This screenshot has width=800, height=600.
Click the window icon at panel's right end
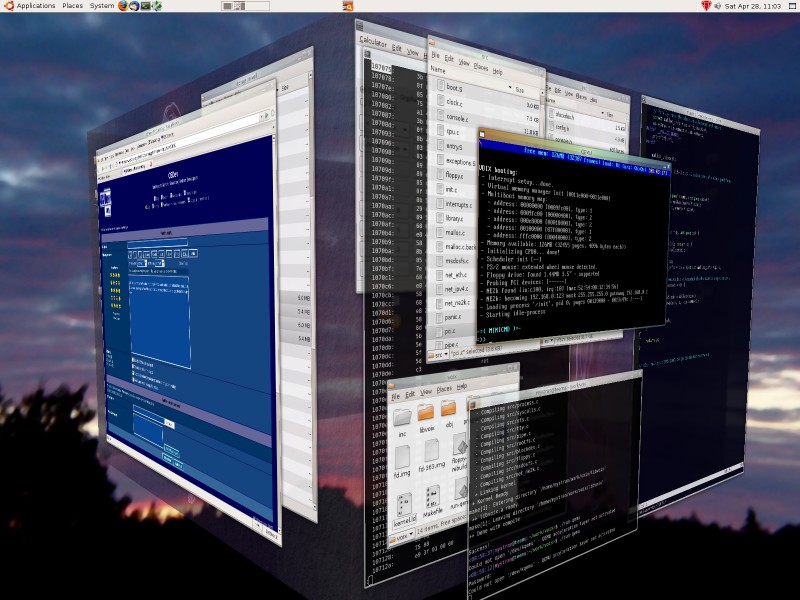(x=791, y=6)
